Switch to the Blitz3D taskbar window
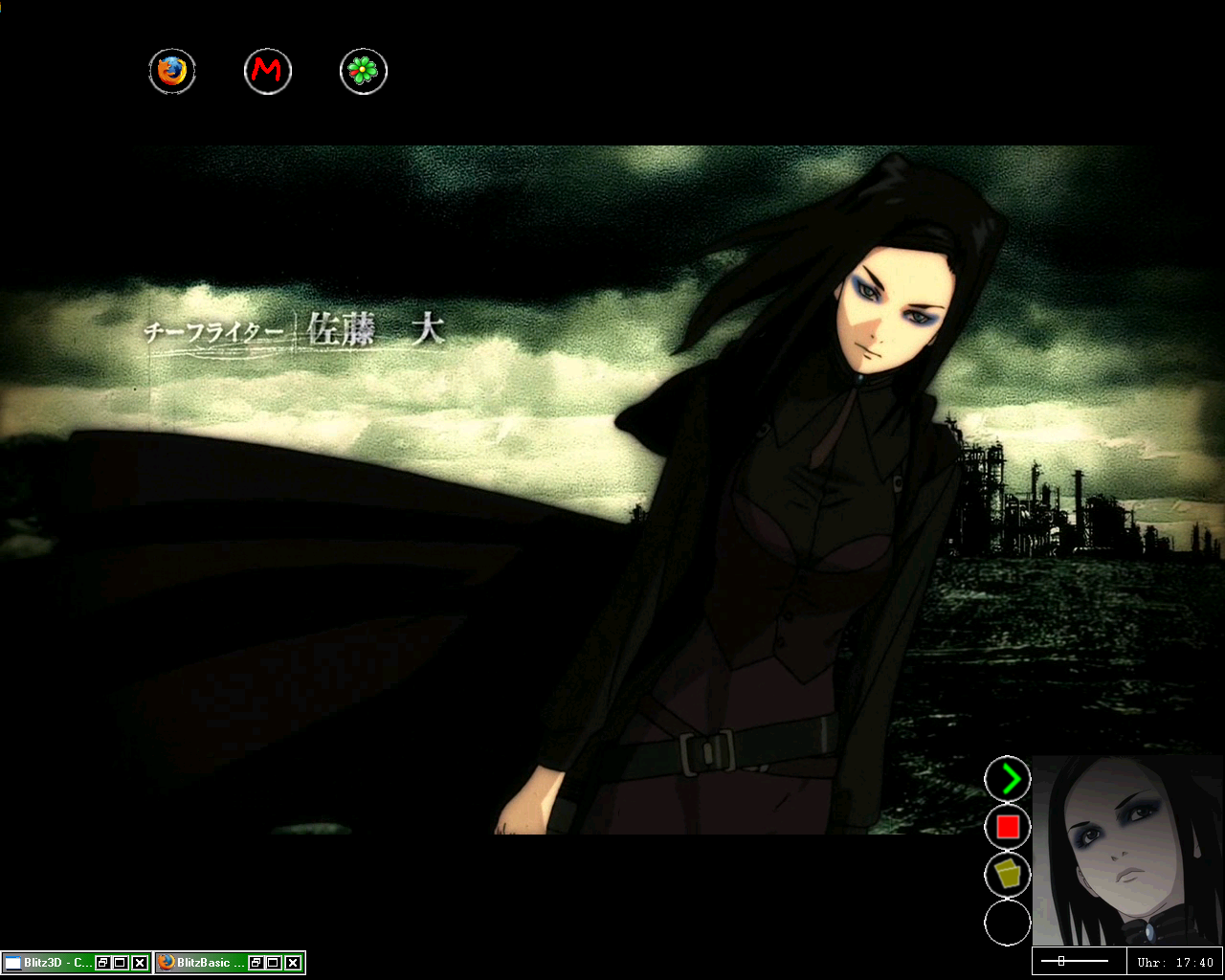This screenshot has height=980, width=1225. tap(57, 963)
